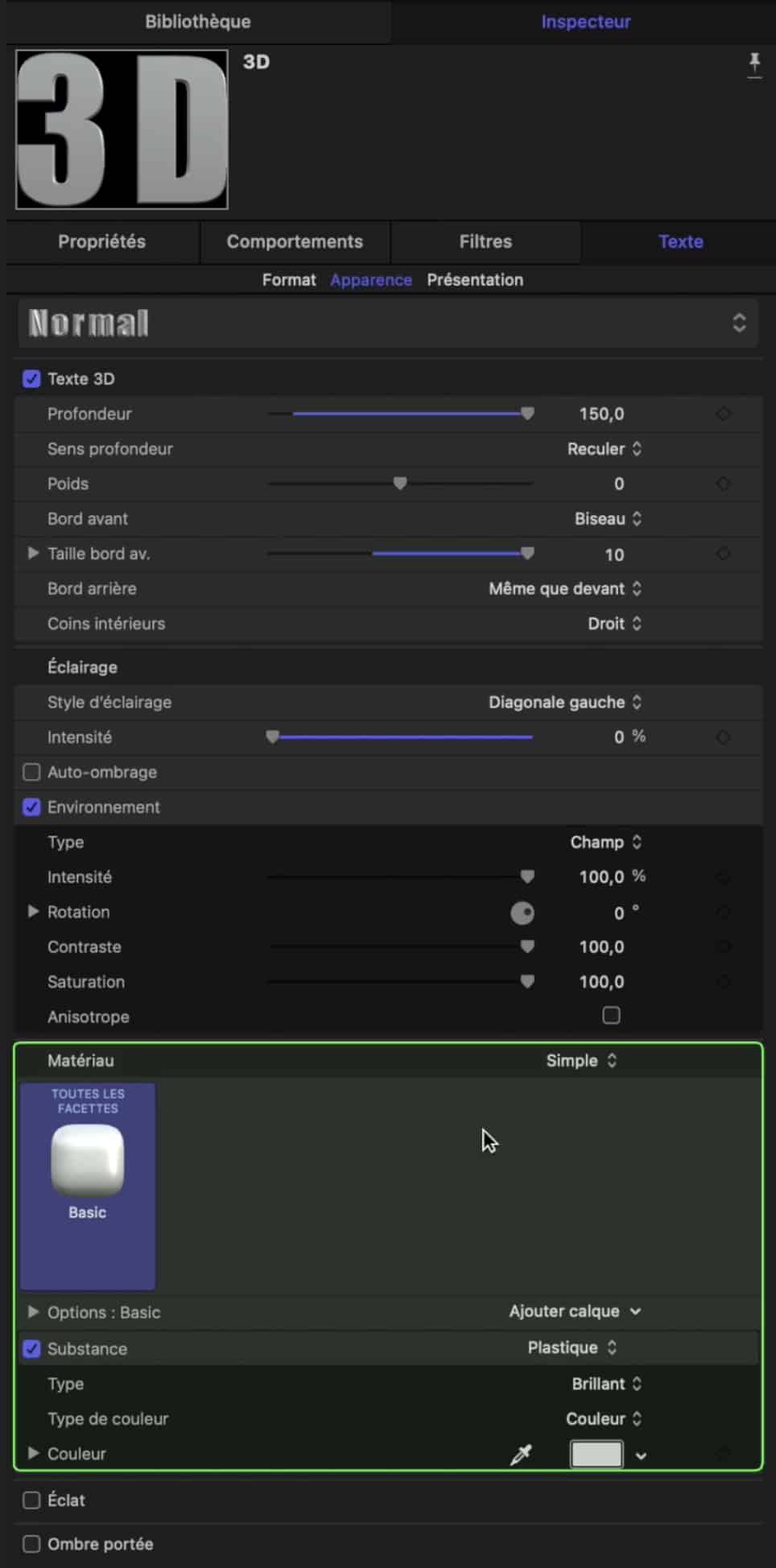Open the Type de couleur dropdown
776x1568 pixels.
click(x=604, y=1419)
